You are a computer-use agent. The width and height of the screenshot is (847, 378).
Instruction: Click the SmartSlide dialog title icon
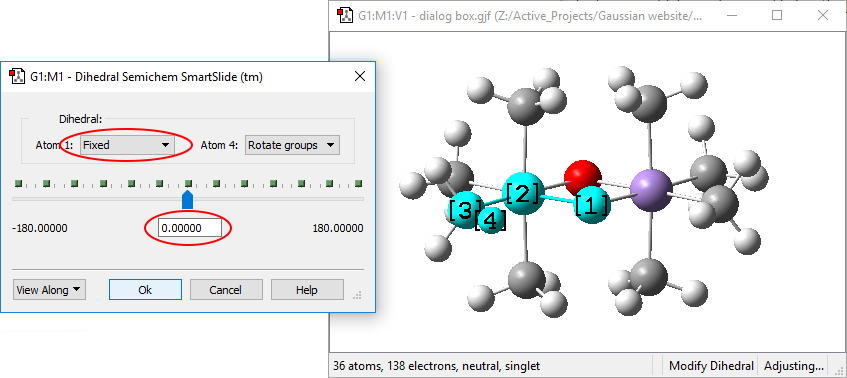click(x=17, y=77)
